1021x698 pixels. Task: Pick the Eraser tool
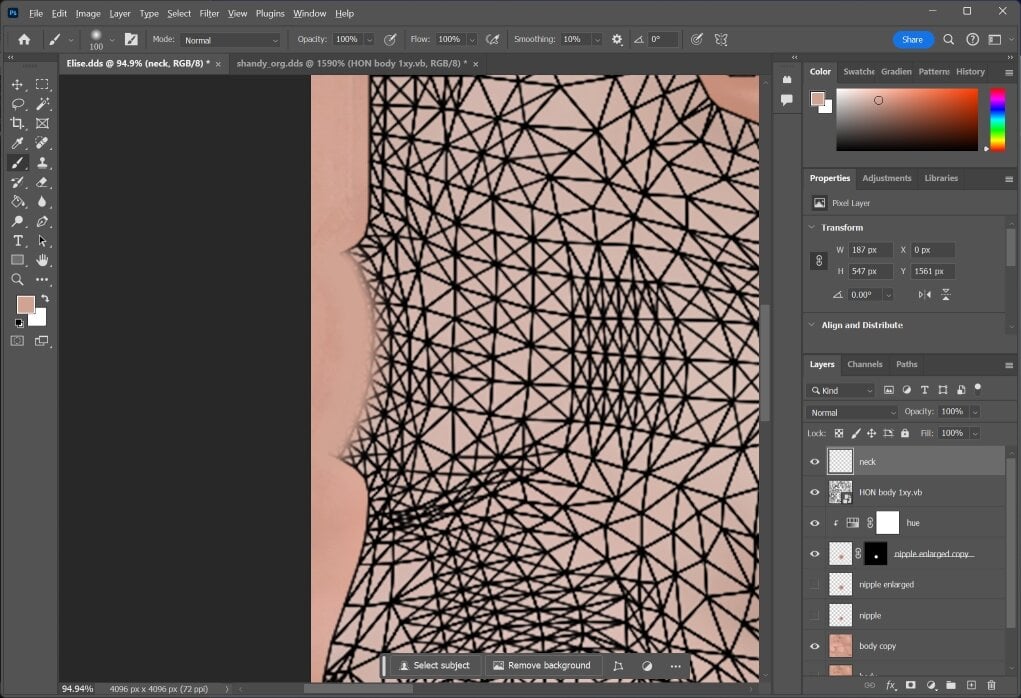tap(42, 182)
